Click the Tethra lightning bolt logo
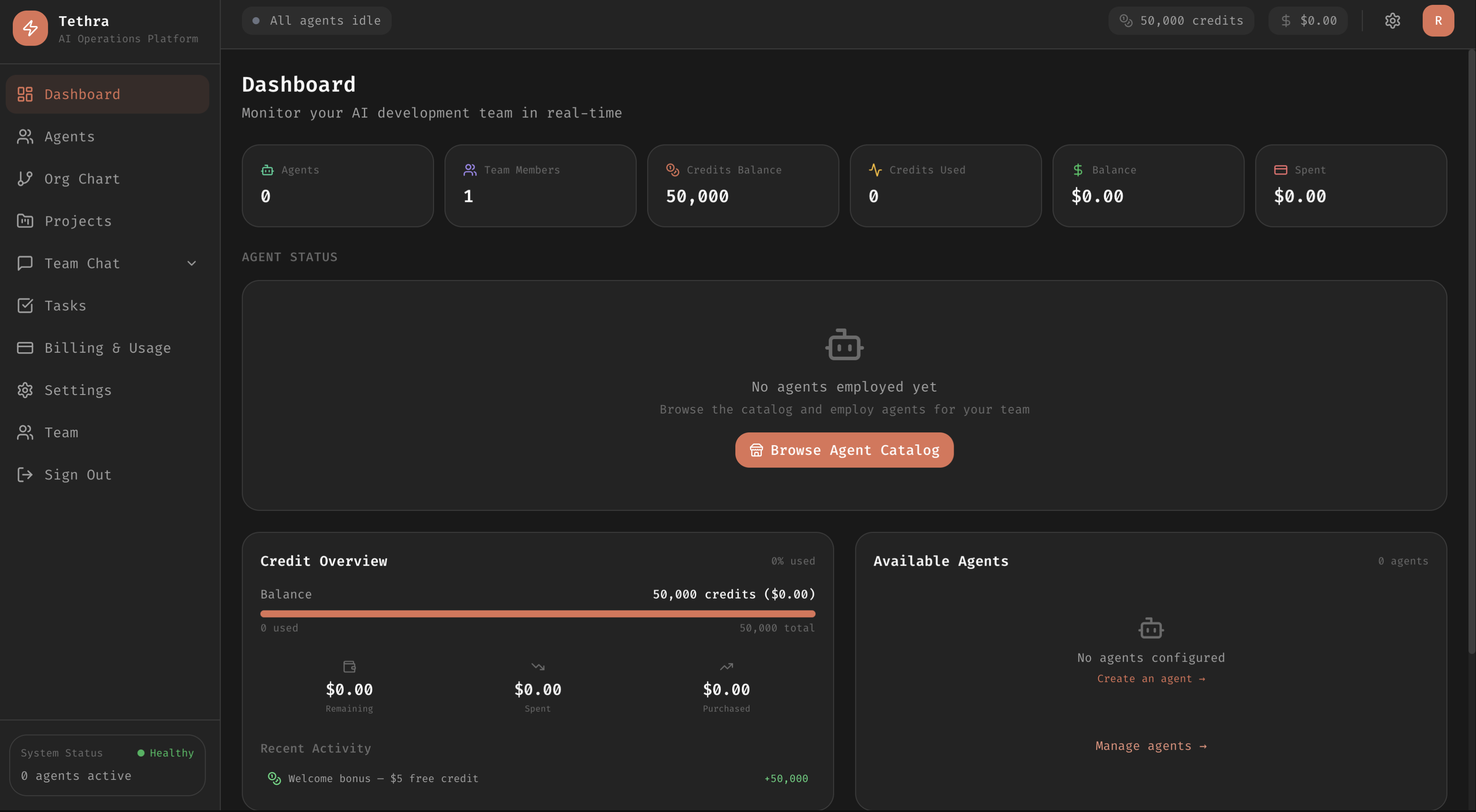Screen dimensions: 1476x812 point(30,28)
